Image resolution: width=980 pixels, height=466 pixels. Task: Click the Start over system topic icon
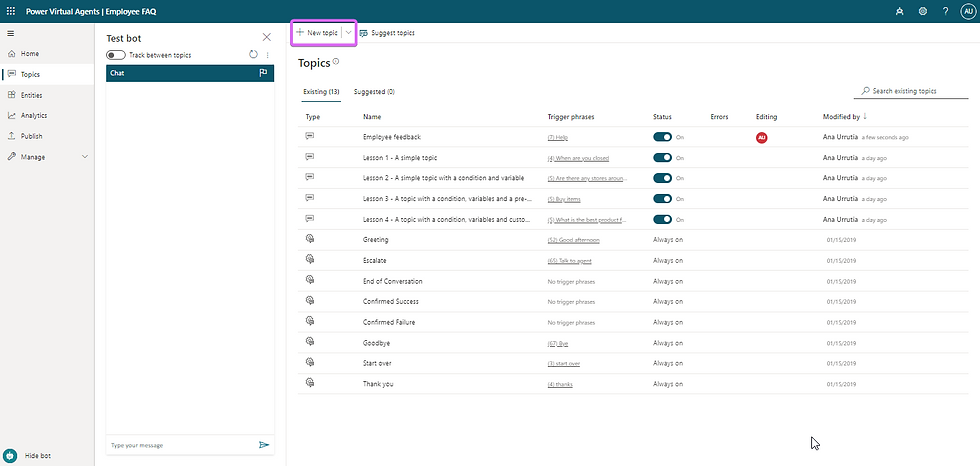coord(309,362)
